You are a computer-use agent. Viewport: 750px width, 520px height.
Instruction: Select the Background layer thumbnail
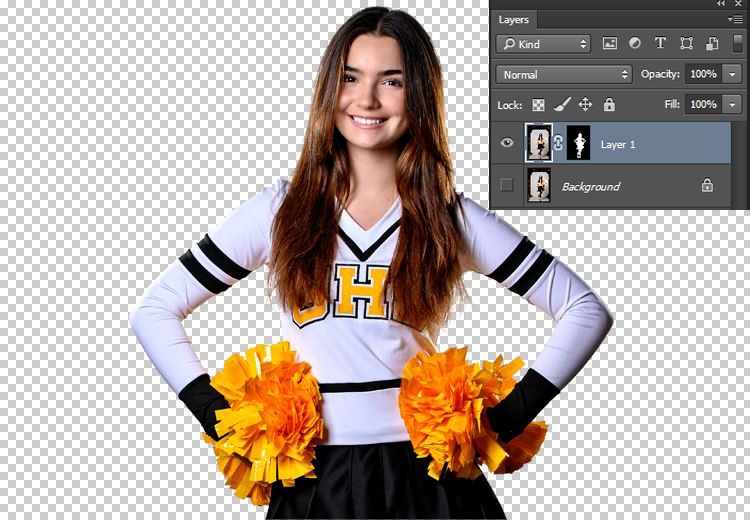[539, 185]
